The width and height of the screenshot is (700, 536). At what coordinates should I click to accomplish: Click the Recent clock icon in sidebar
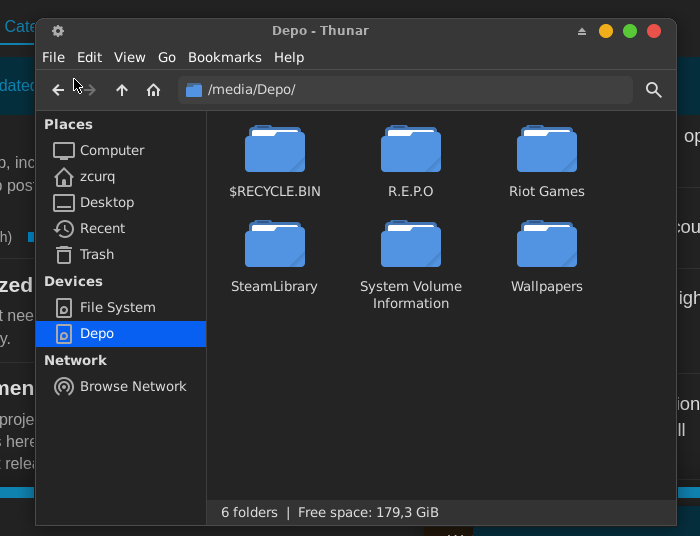pos(64,229)
